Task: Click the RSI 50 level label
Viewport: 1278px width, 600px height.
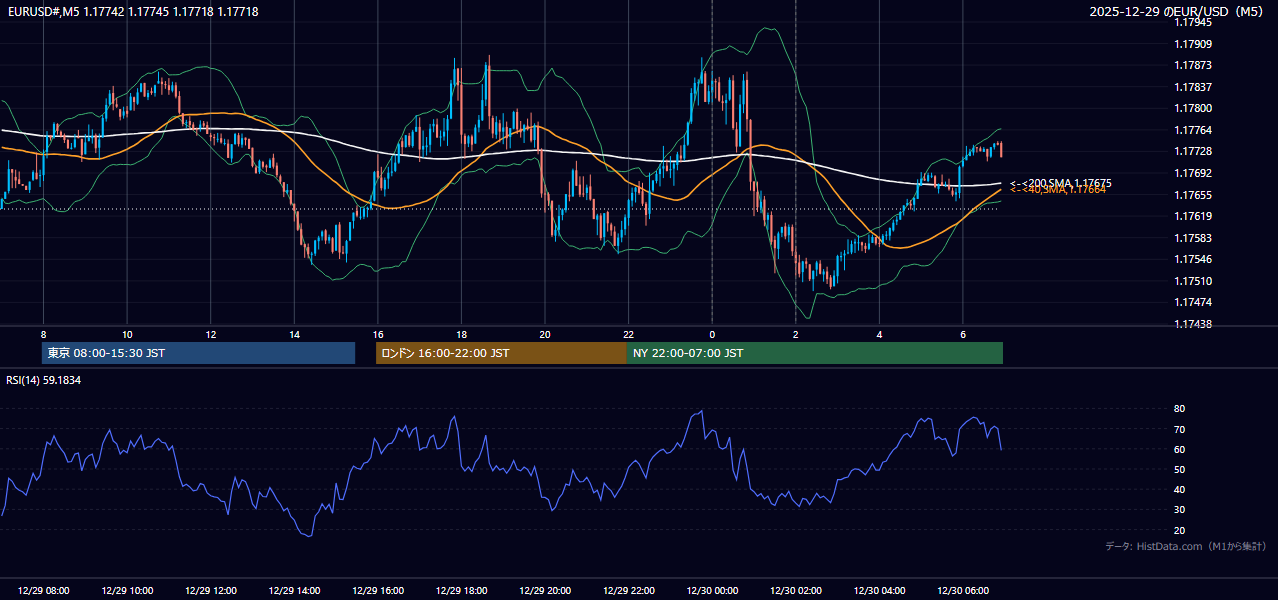Action: pyautogui.click(x=1179, y=469)
